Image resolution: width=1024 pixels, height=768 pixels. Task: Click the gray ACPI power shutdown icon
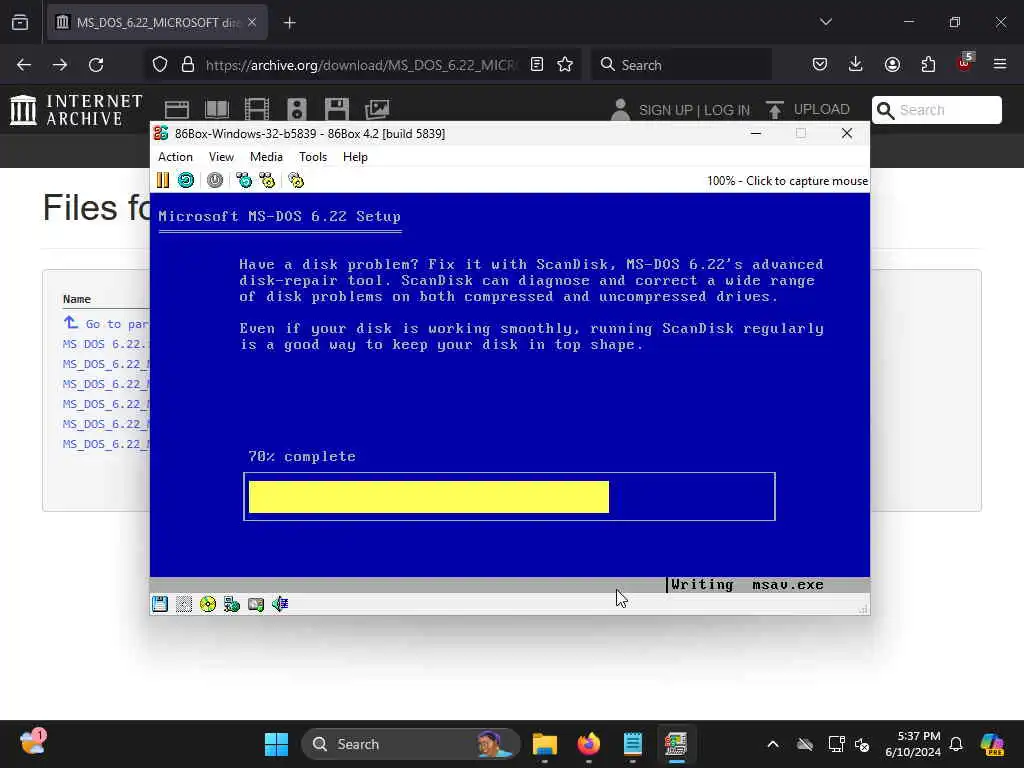coord(215,180)
